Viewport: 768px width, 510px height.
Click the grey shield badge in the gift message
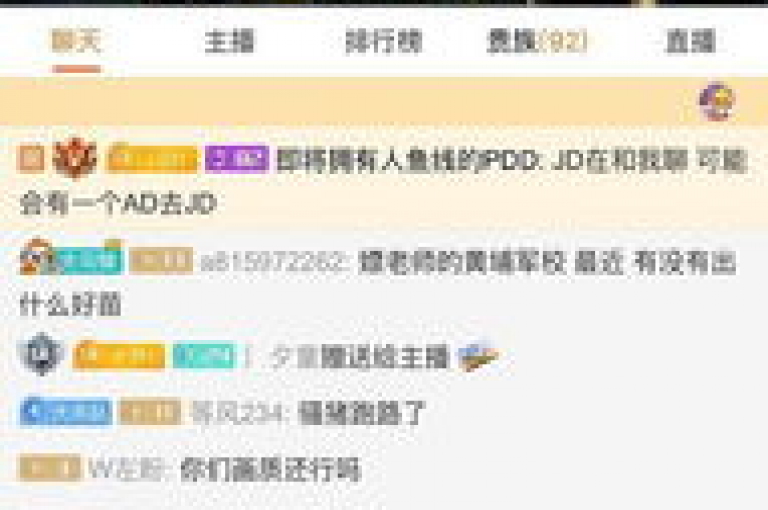coord(42,354)
